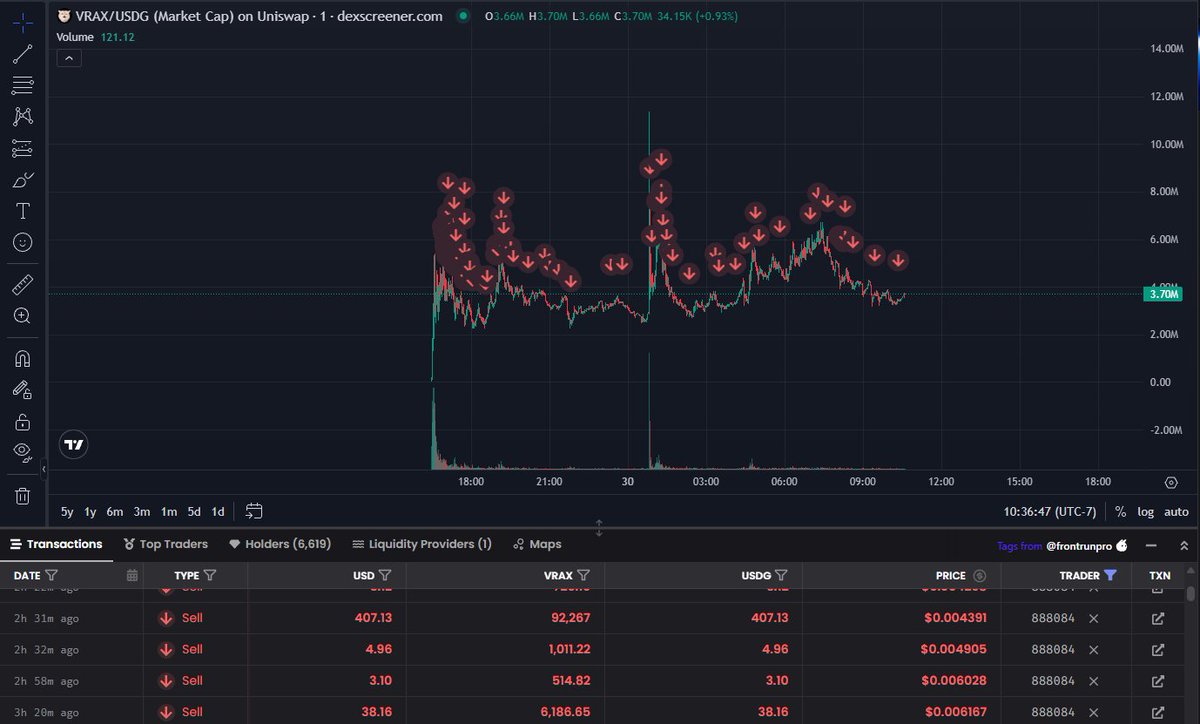The image size is (1200, 724).
Task: Select the XABCD pattern tool
Action: tap(22, 117)
